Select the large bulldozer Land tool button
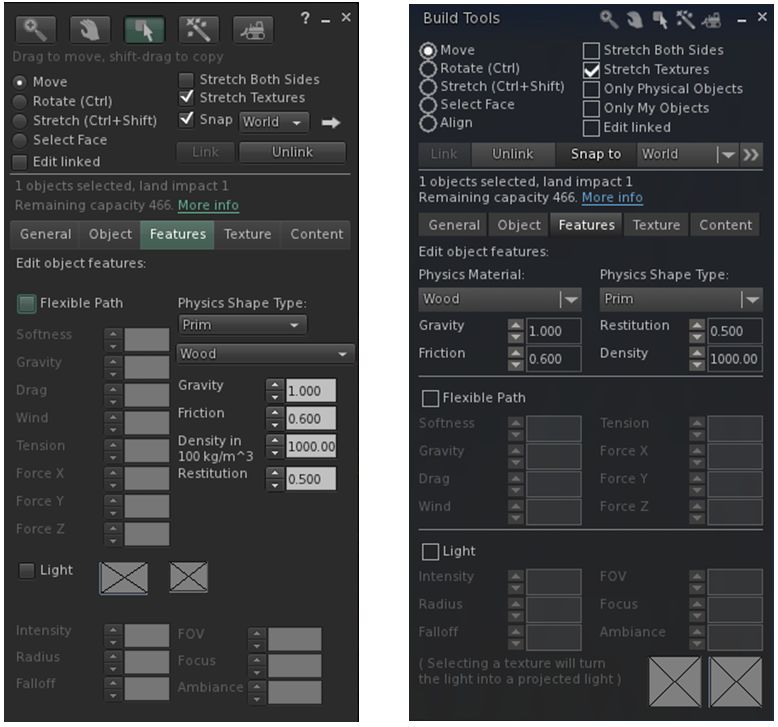 [x=253, y=30]
